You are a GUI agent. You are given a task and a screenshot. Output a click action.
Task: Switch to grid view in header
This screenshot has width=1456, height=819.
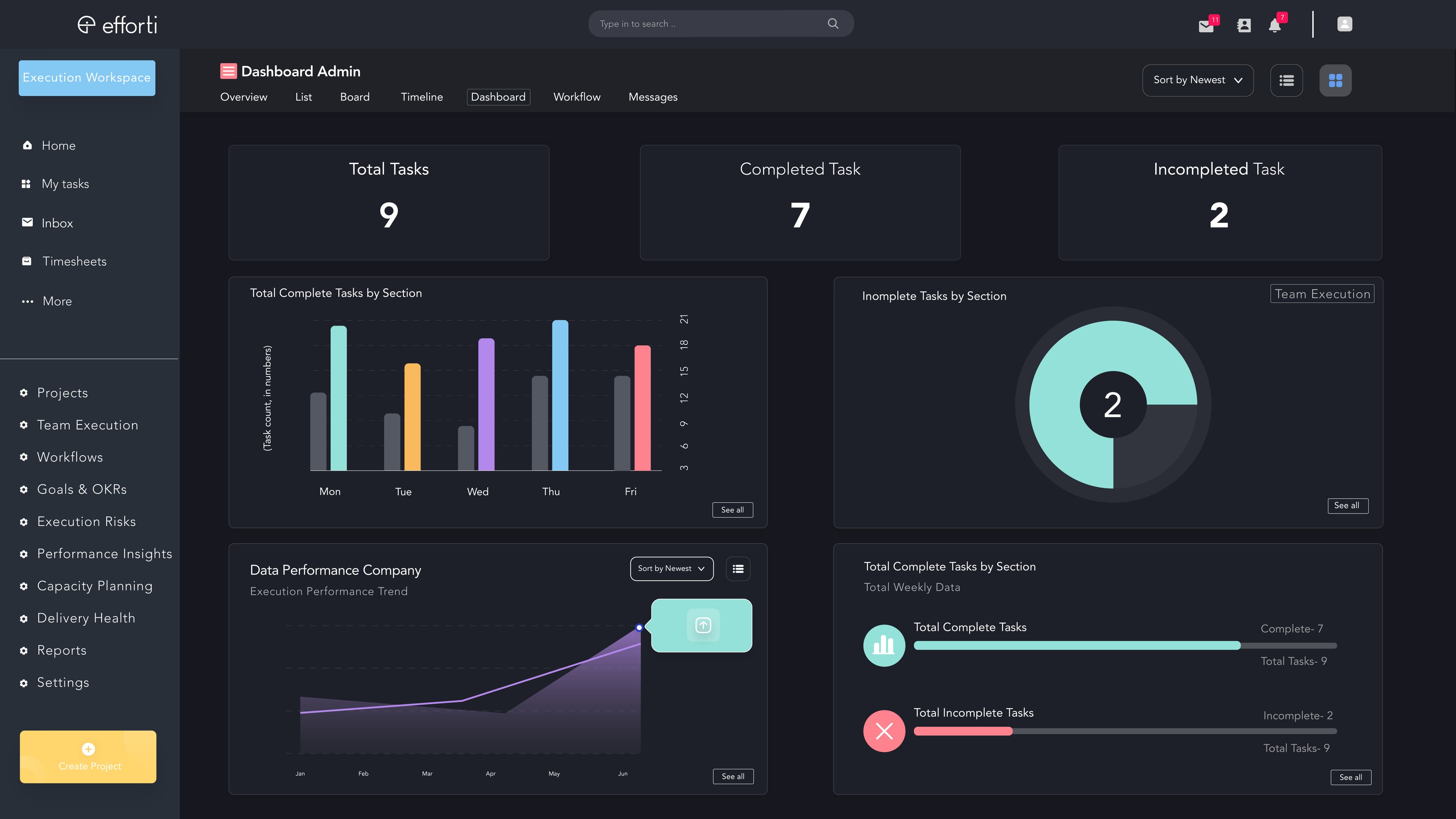pyautogui.click(x=1335, y=80)
